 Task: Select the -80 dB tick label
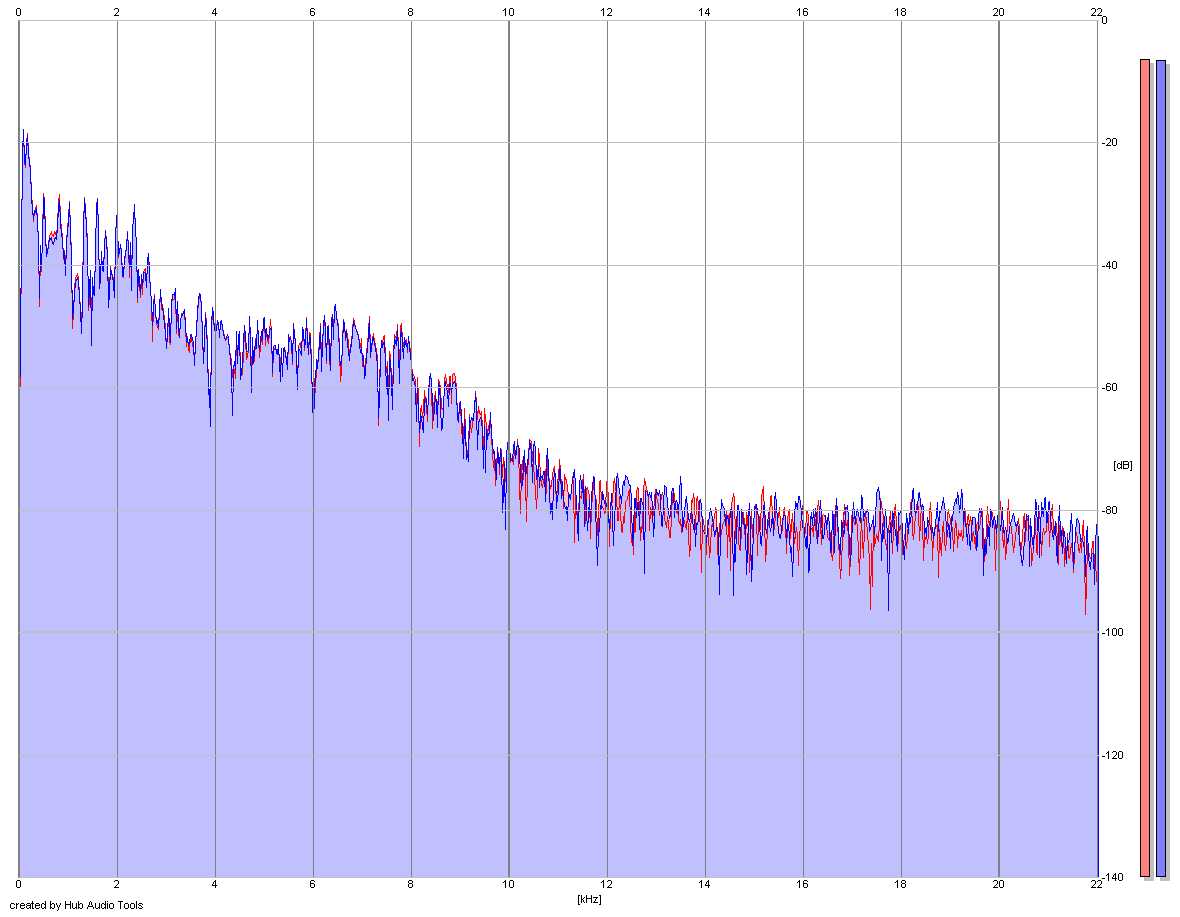coord(1109,510)
